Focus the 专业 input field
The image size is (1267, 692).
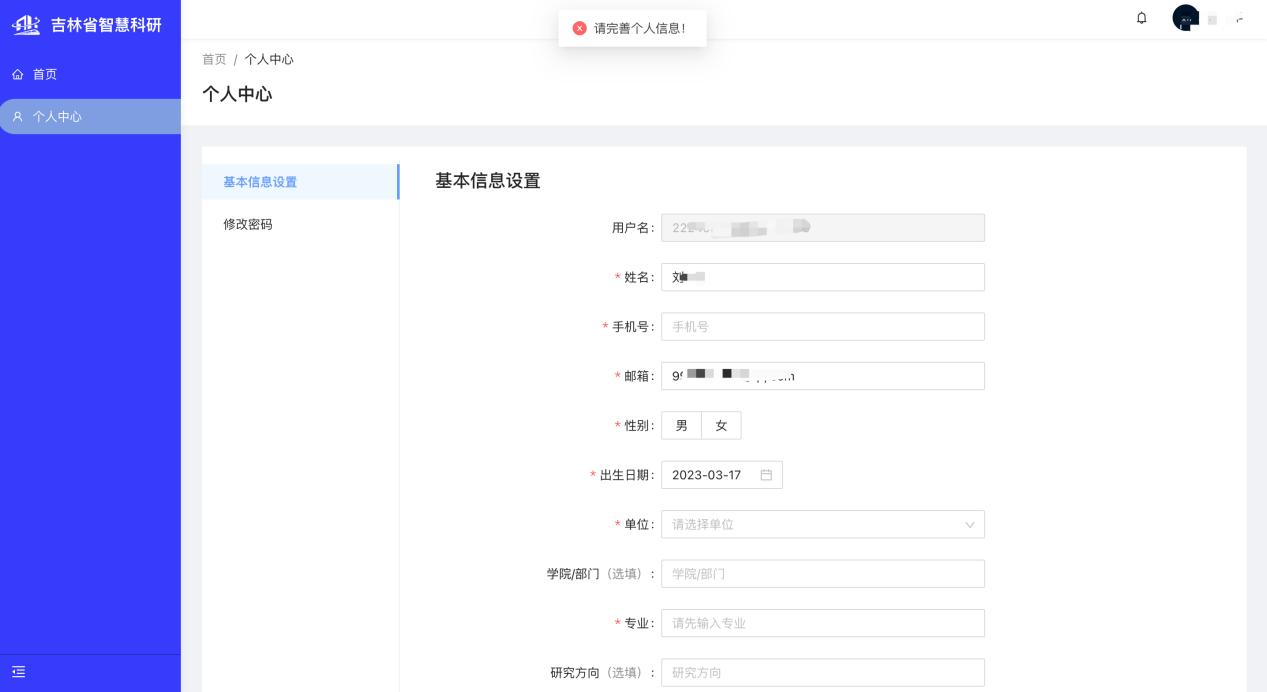[x=822, y=623]
